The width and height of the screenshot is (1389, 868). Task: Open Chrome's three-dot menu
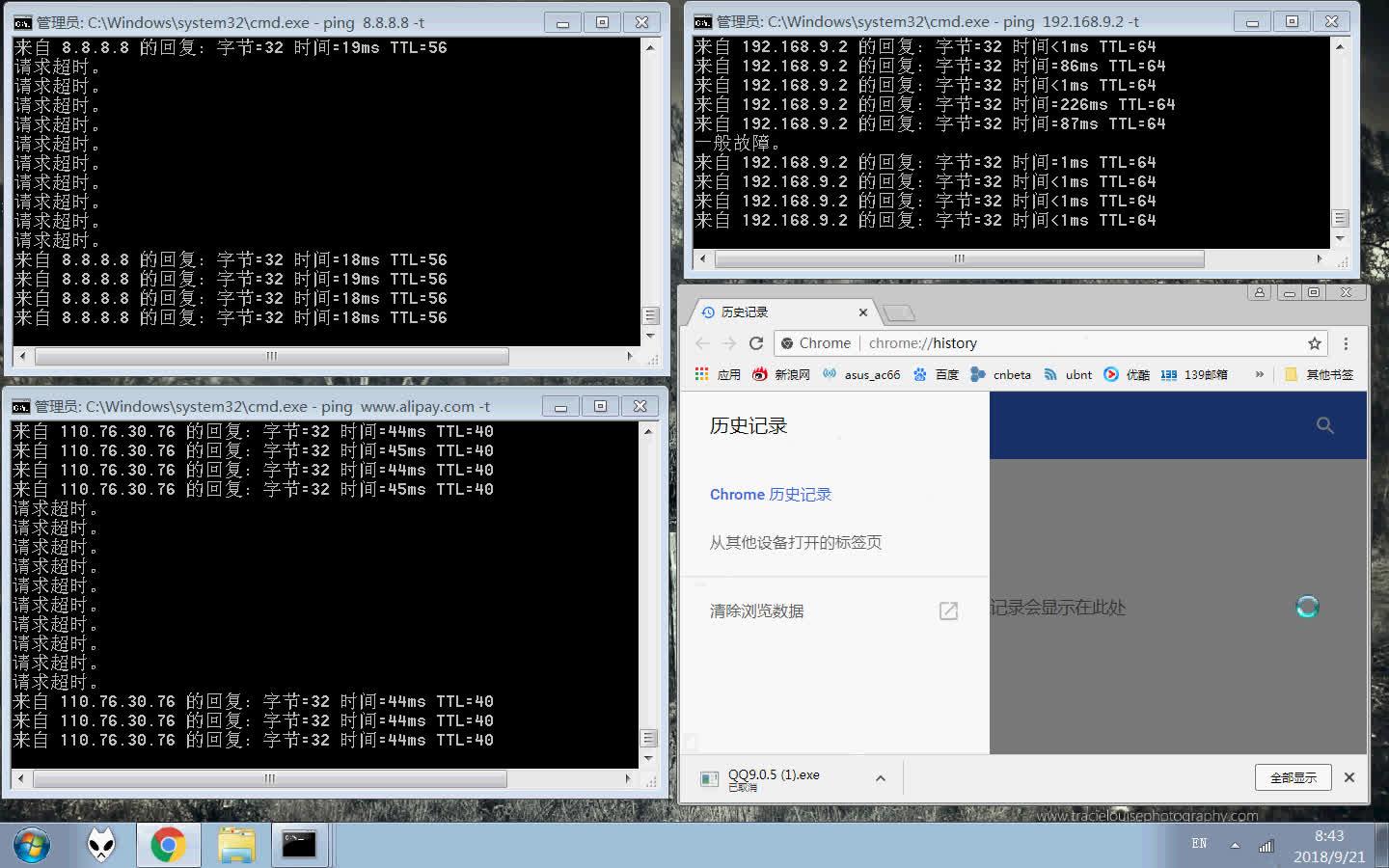point(1346,342)
